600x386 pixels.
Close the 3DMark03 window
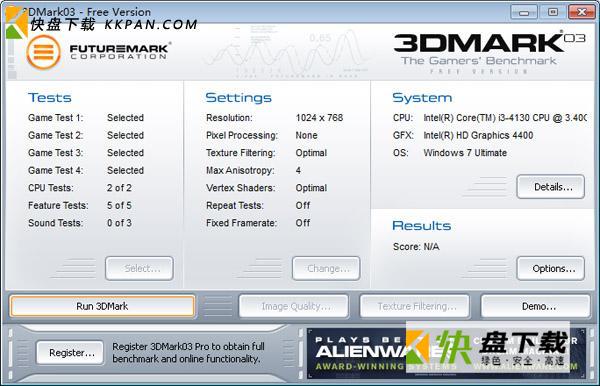582,12
